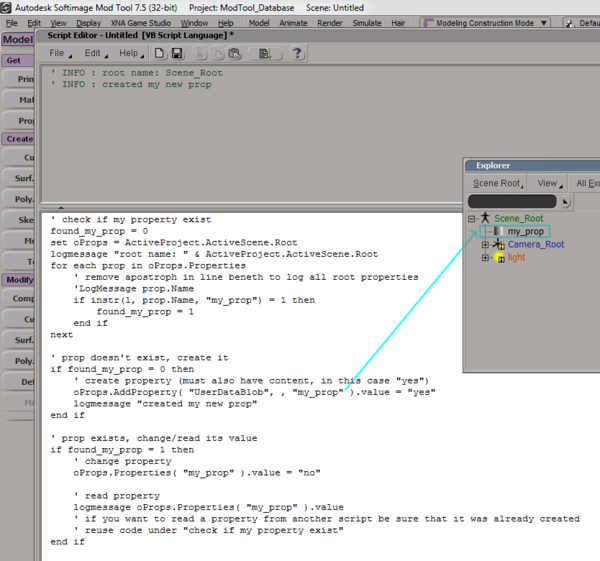Viewport: 600px width, 561px height.
Task: Open the Explorer View dropdown
Action: coord(549,183)
